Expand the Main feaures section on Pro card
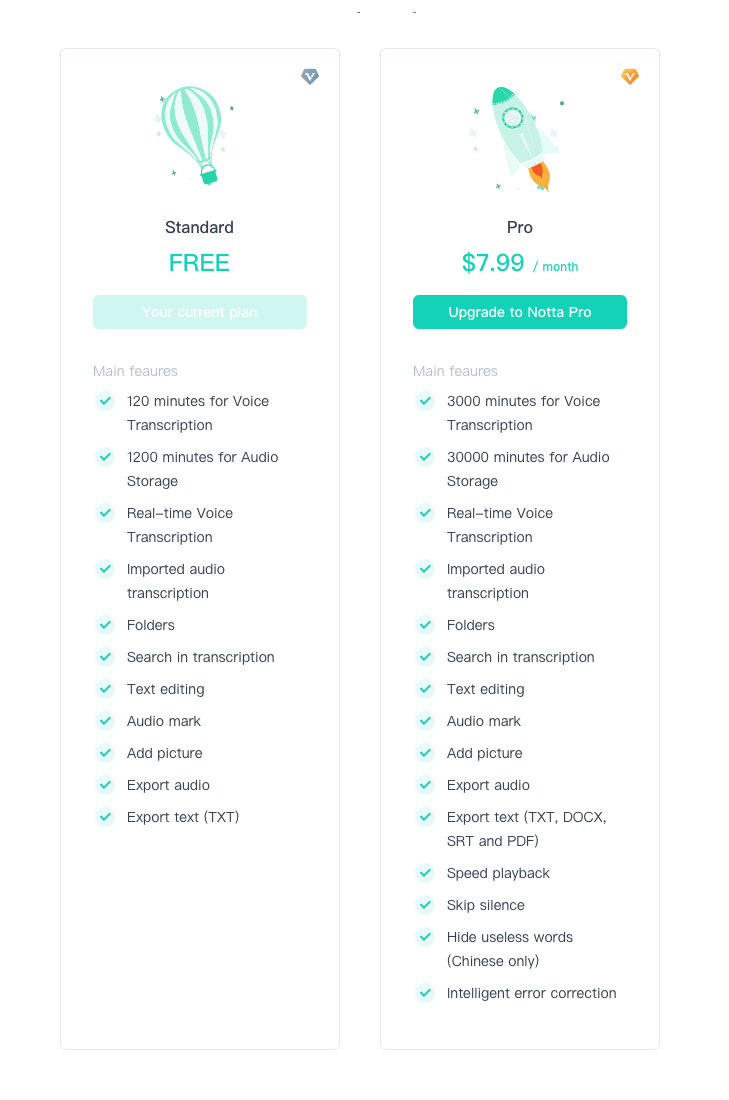 (455, 371)
